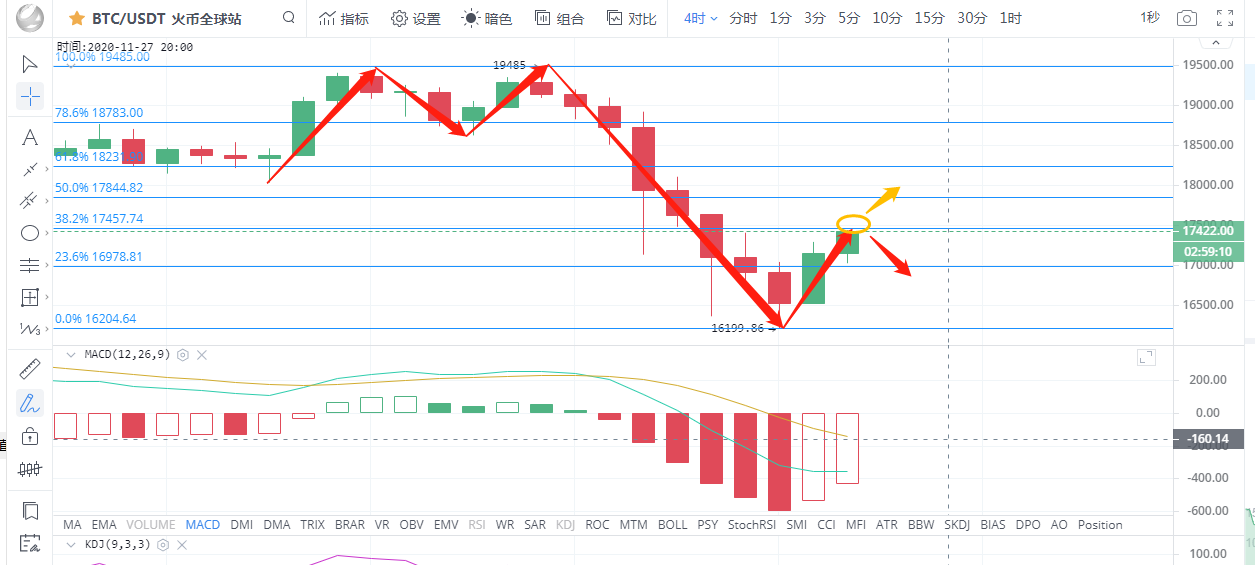Pick the ruler measurement tool
Image resolution: width=1255 pixels, height=565 pixels.
point(29,369)
